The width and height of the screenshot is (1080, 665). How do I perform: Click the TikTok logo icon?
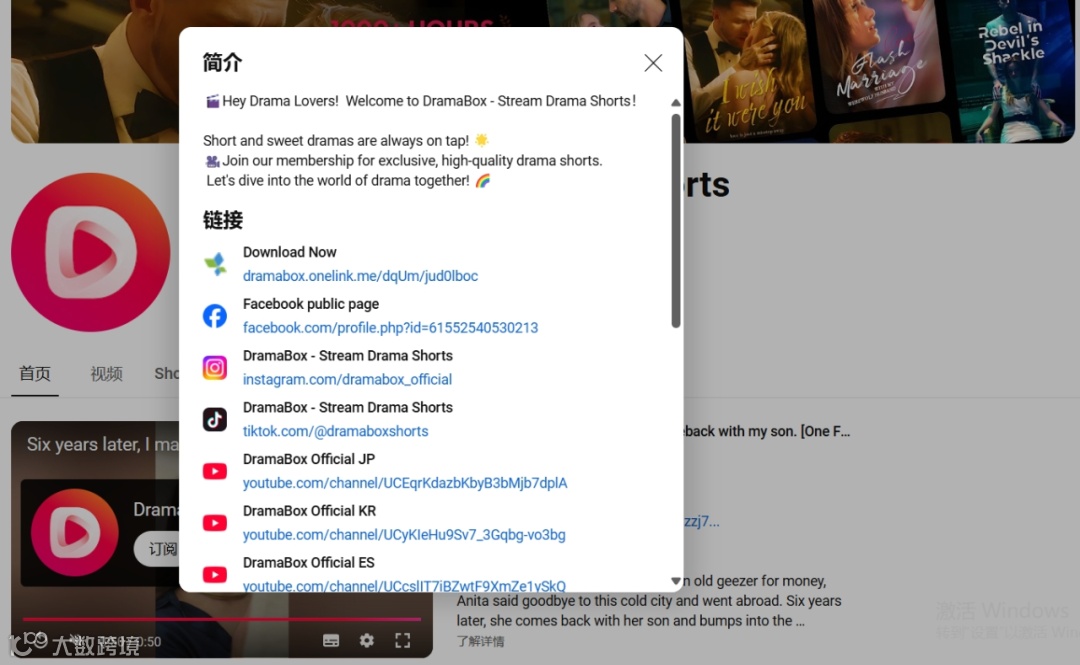(215, 419)
